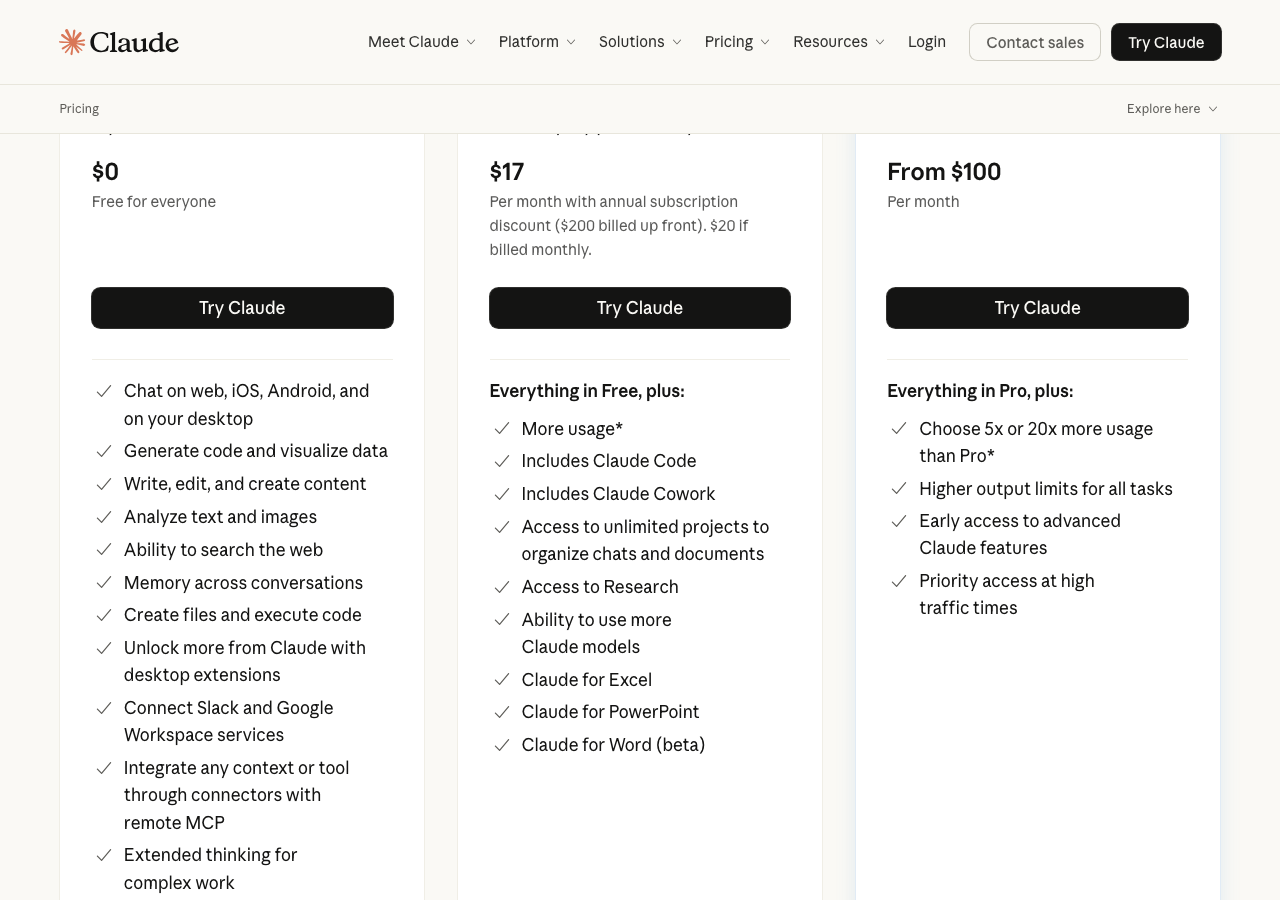Screen dimensions: 1280x900
Task: Click Try Claude button under $17 plan
Action: pos(639,308)
